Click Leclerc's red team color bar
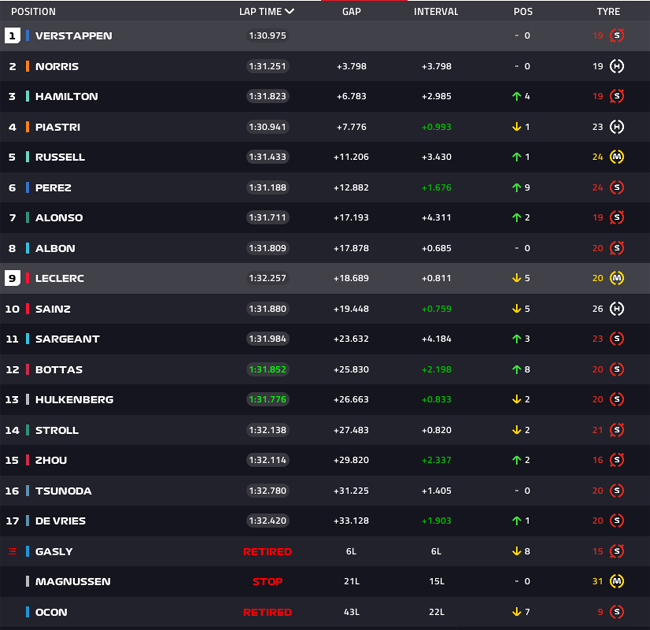This screenshot has height=630, width=650. [27, 278]
